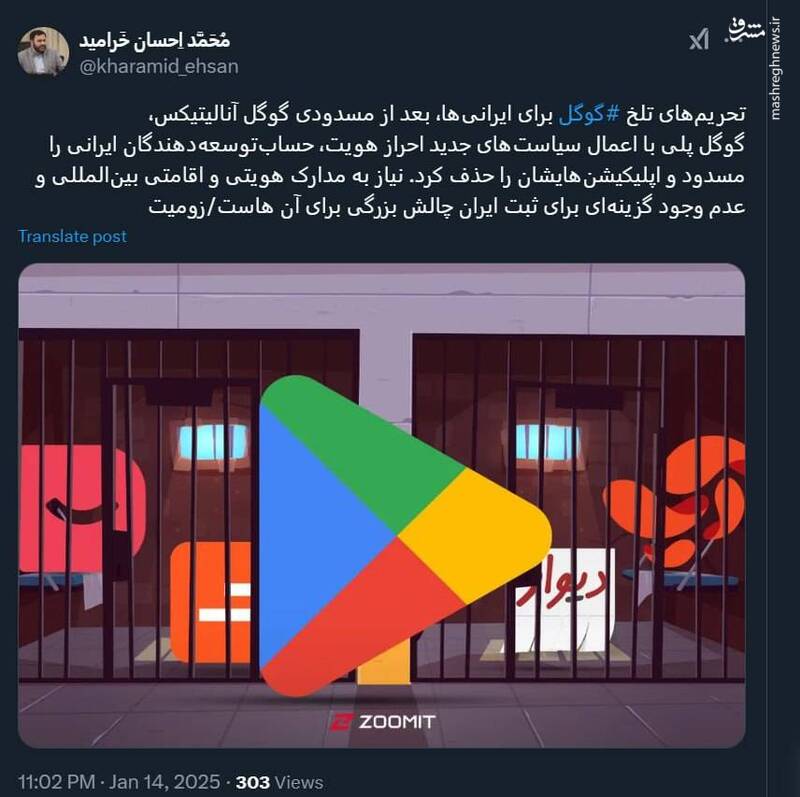The image size is (800, 797).
Task: Click the Jan 14, 2025 date text
Action: click(164, 782)
